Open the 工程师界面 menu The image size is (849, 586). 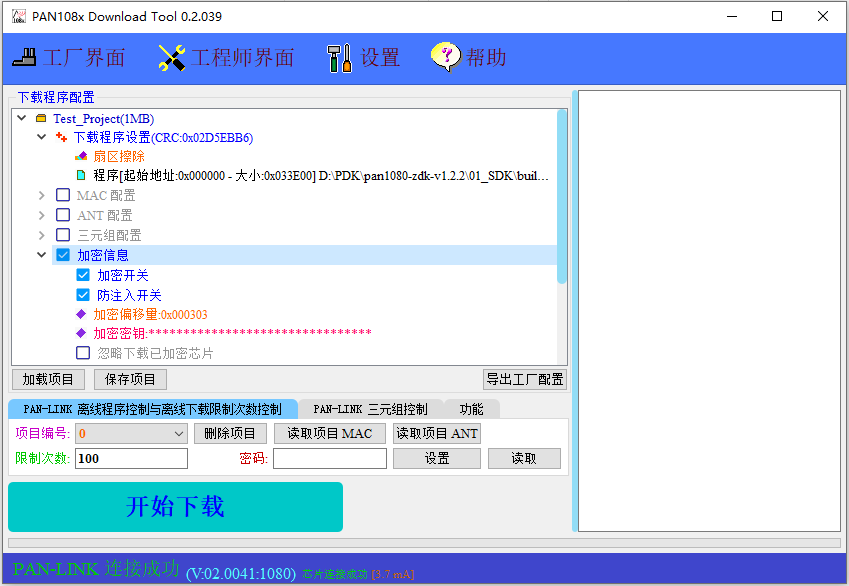(x=226, y=57)
